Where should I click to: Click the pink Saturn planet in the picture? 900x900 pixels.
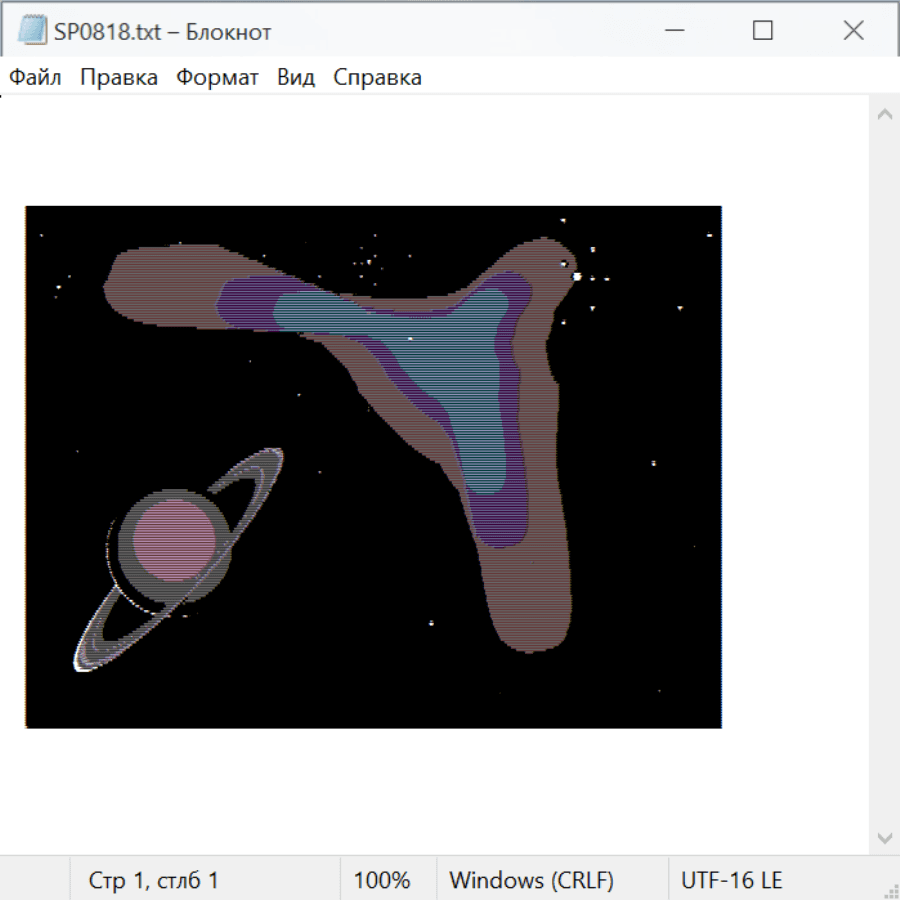[174, 541]
